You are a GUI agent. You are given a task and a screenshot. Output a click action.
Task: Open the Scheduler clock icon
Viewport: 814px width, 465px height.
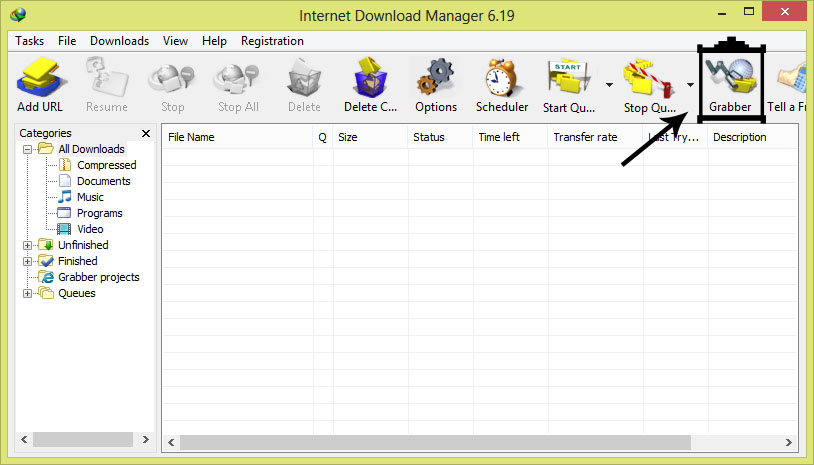[x=501, y=78]
